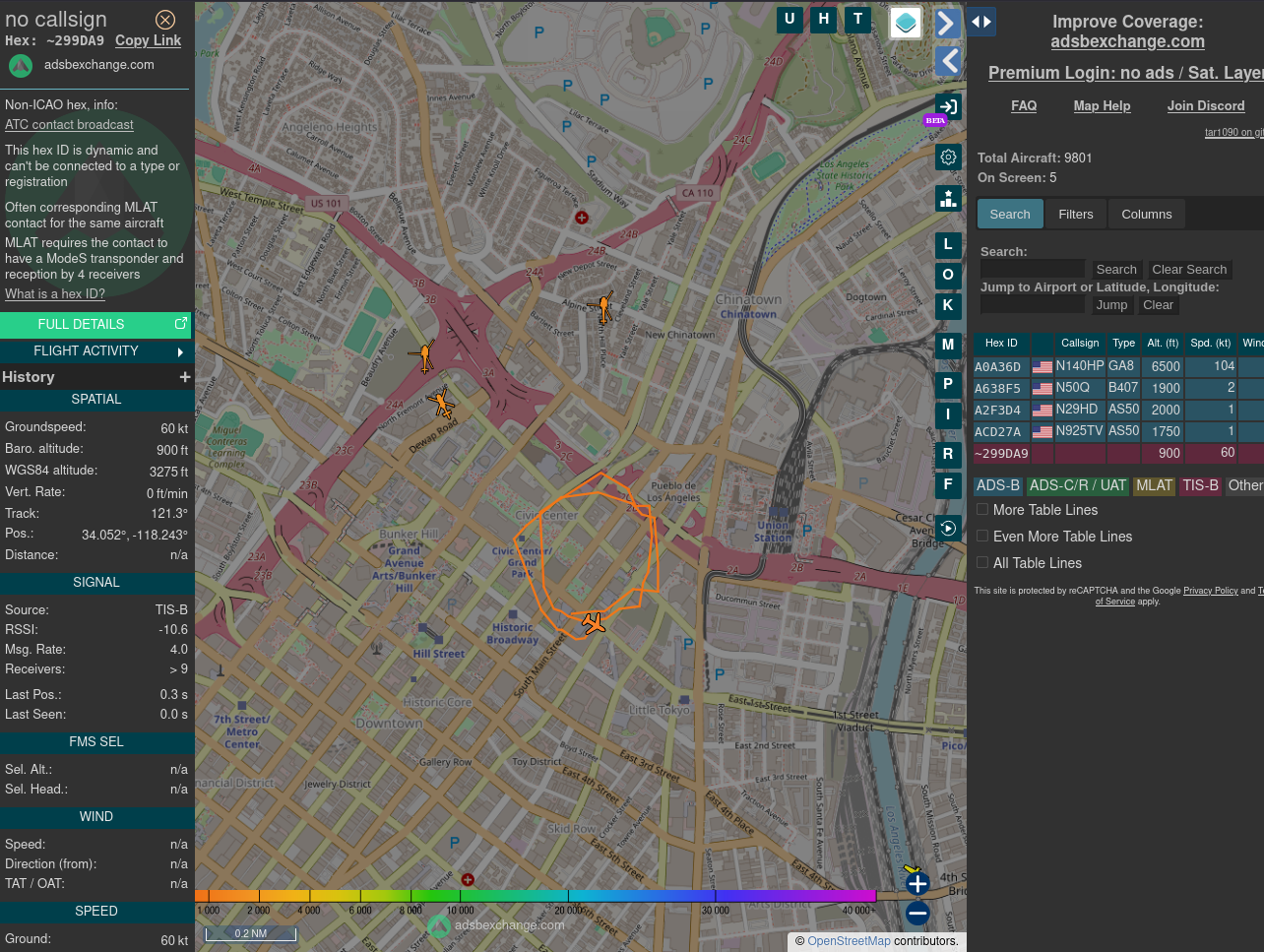Open Join Discord link
The width and height of the screenshot is (1264, 952).
click(1206, 106)
